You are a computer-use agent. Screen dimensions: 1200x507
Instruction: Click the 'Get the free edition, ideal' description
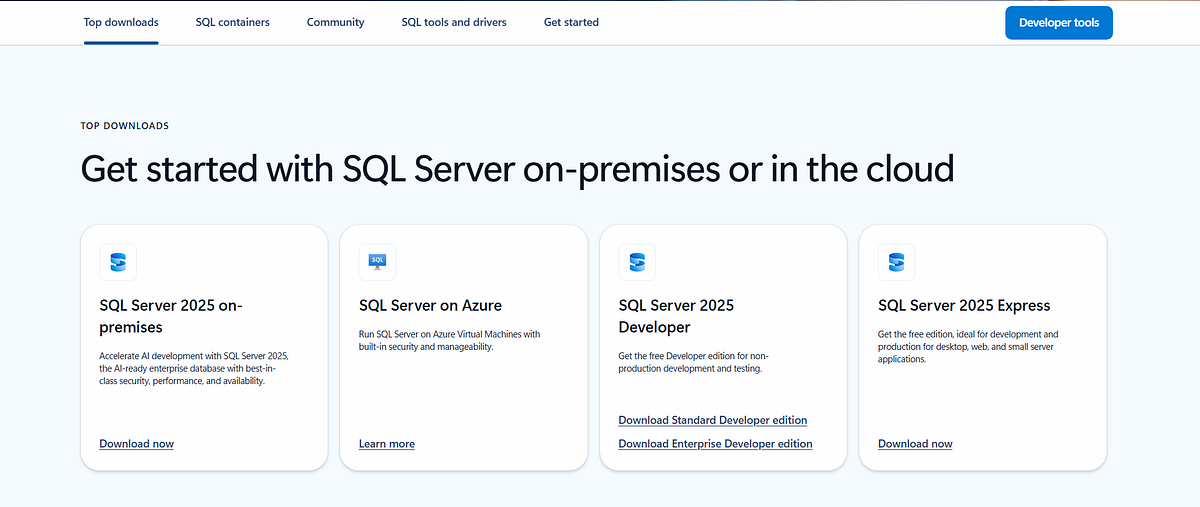coord(968,346)
